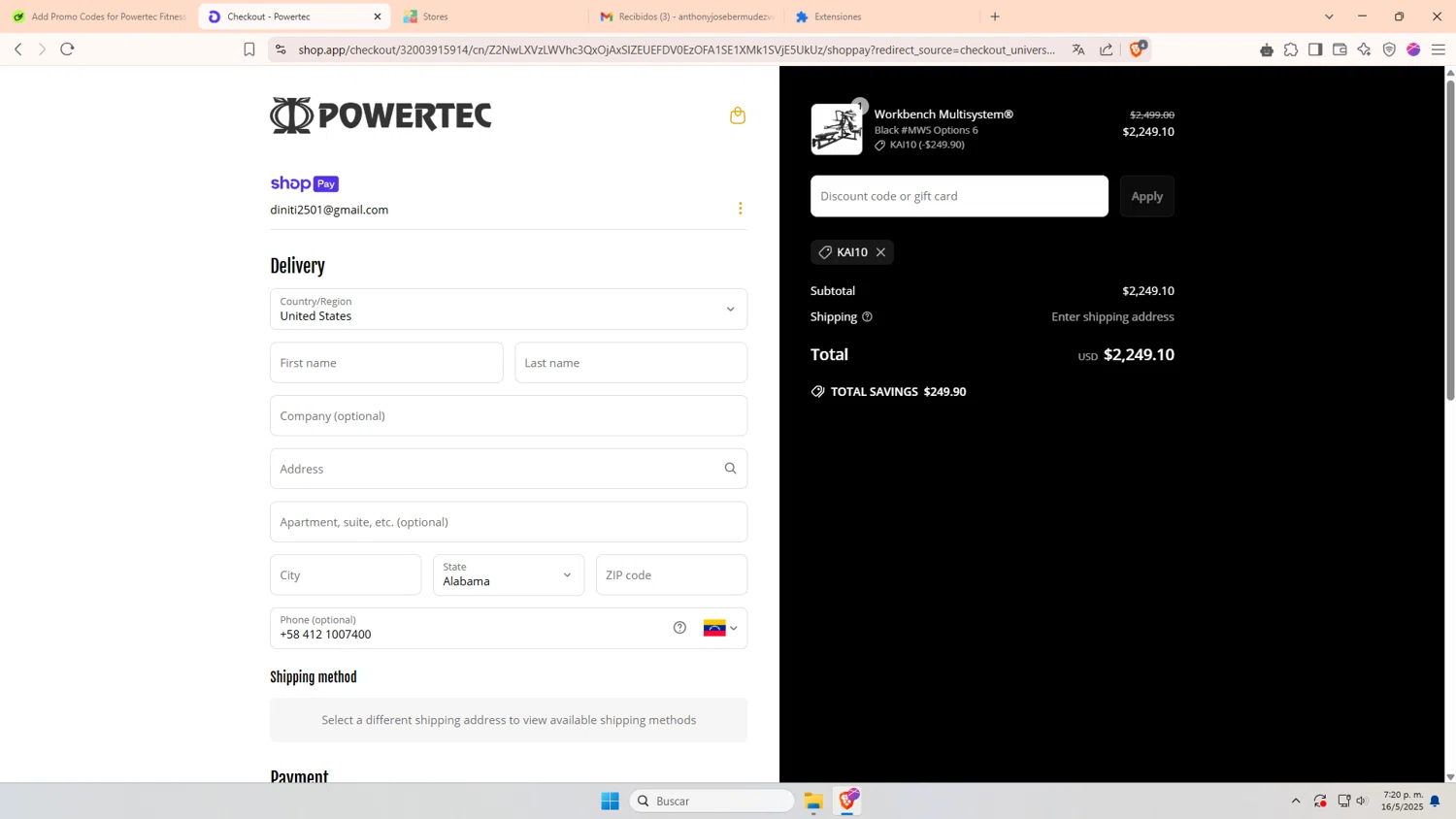Click the share page icon
The height and width of the screenshot is (819, 1456).
(1106, 49)
